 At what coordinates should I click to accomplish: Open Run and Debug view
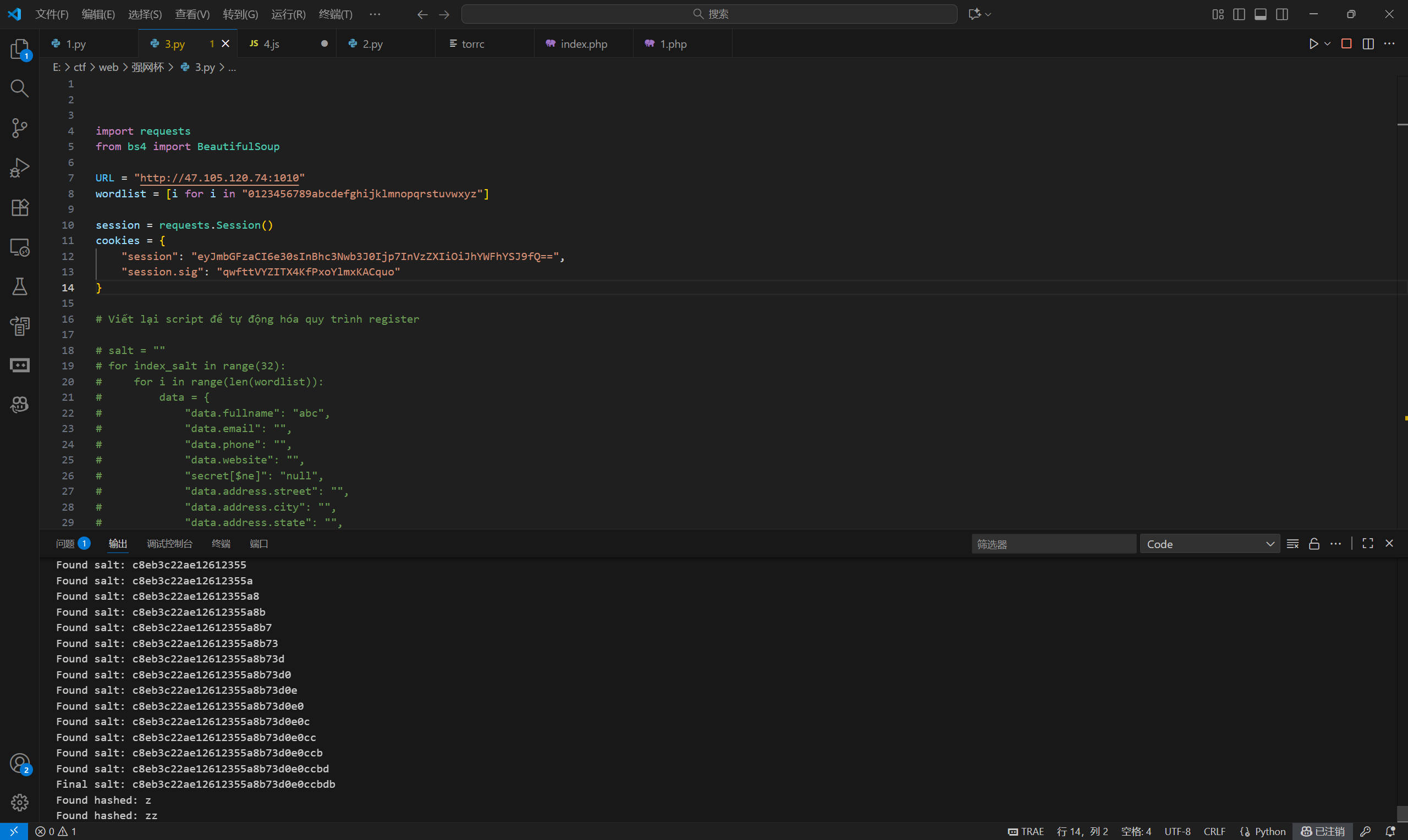[x=19, y=168]
